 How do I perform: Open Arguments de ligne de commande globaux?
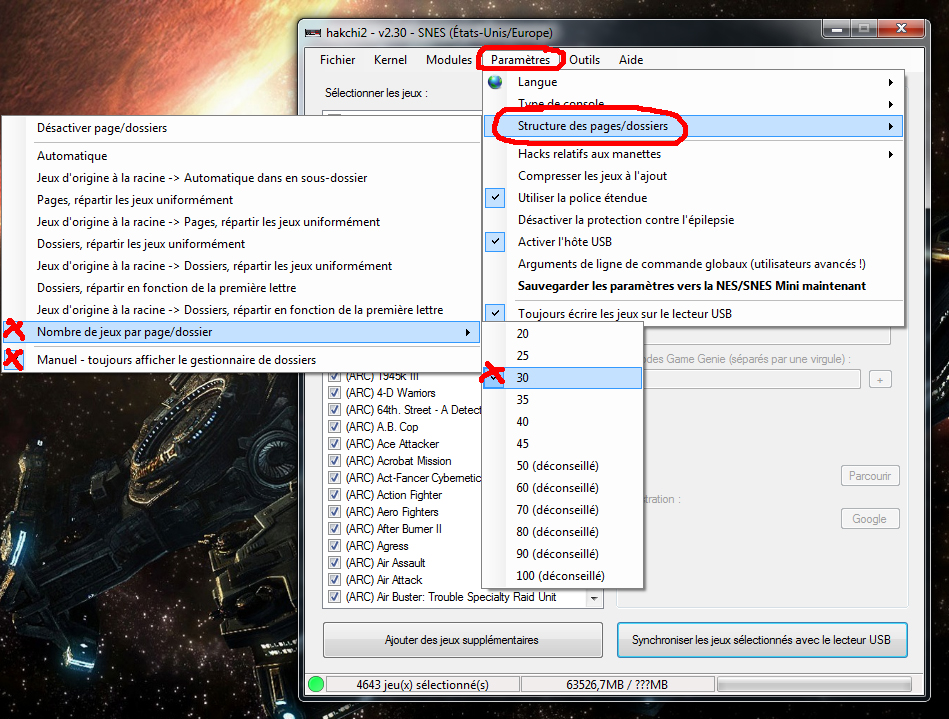(693, 264)
